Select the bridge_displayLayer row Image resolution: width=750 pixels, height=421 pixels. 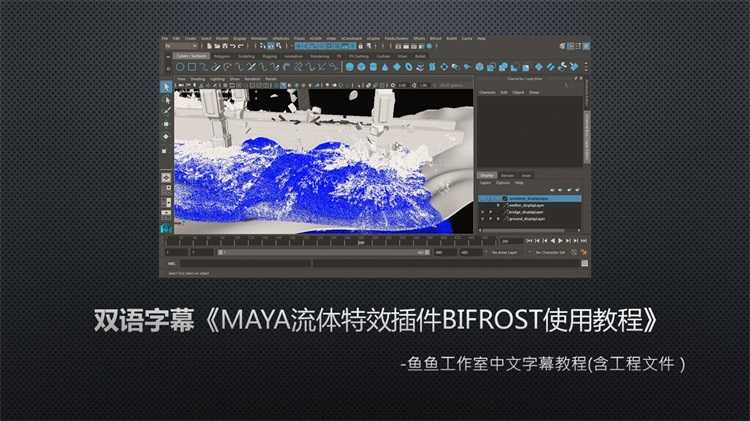530,212
